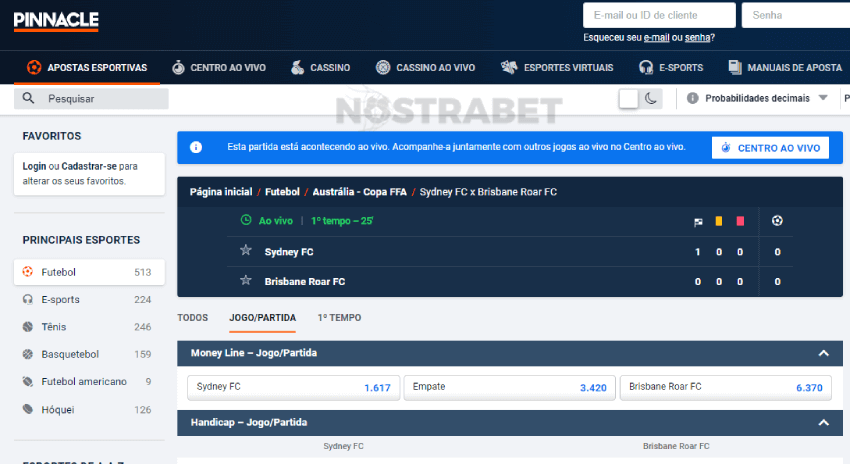Select Basquetebol in Principais Esportes
850x464 pixels.
tap(89, 354)
